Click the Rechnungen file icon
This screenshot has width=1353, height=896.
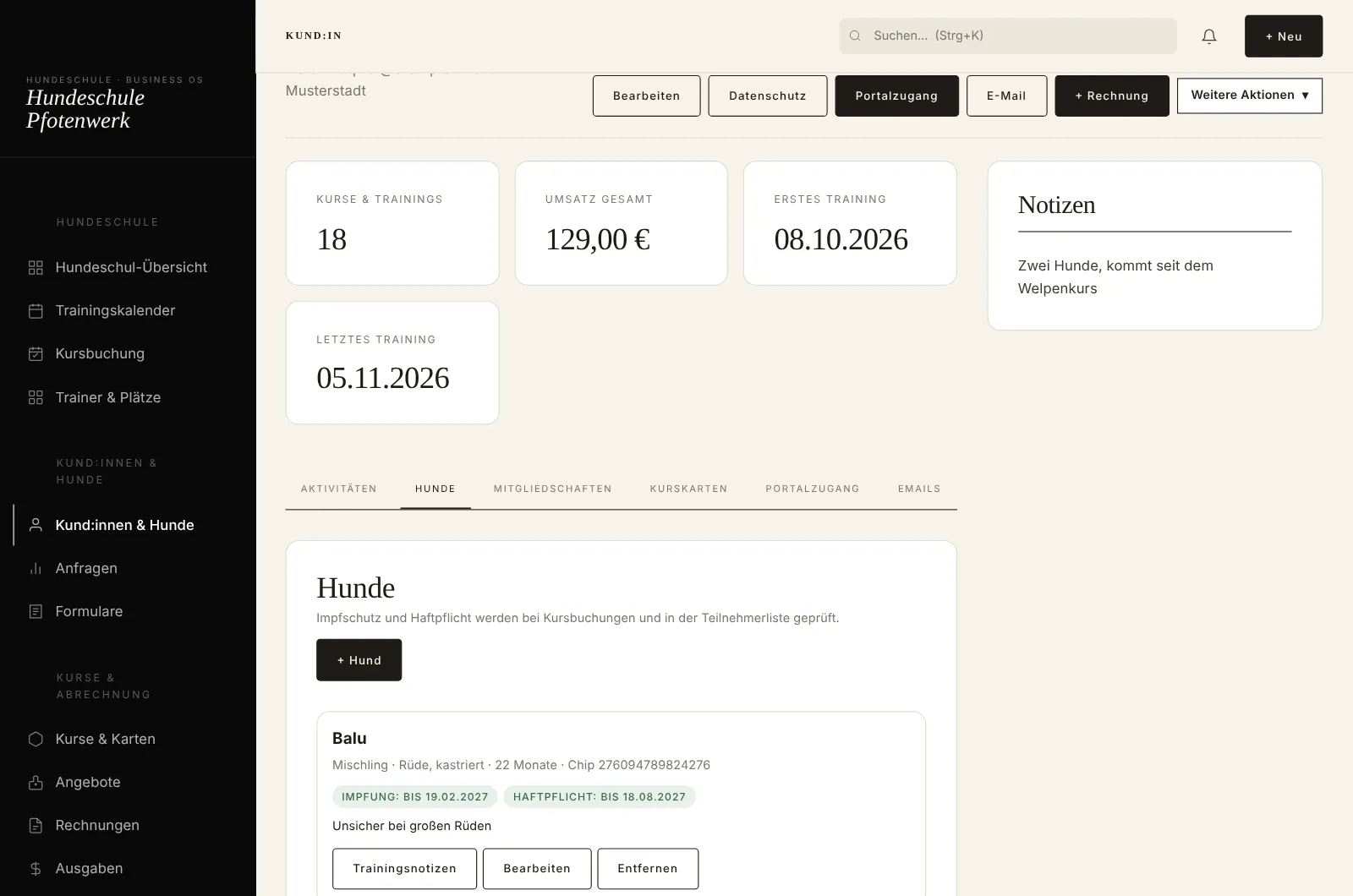click(36, 825)
